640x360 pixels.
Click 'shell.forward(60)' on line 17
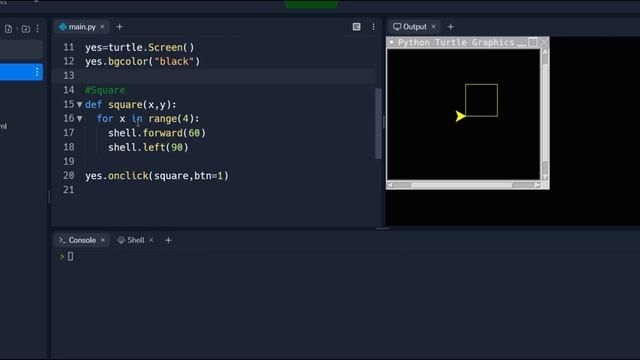coord(157,133)
